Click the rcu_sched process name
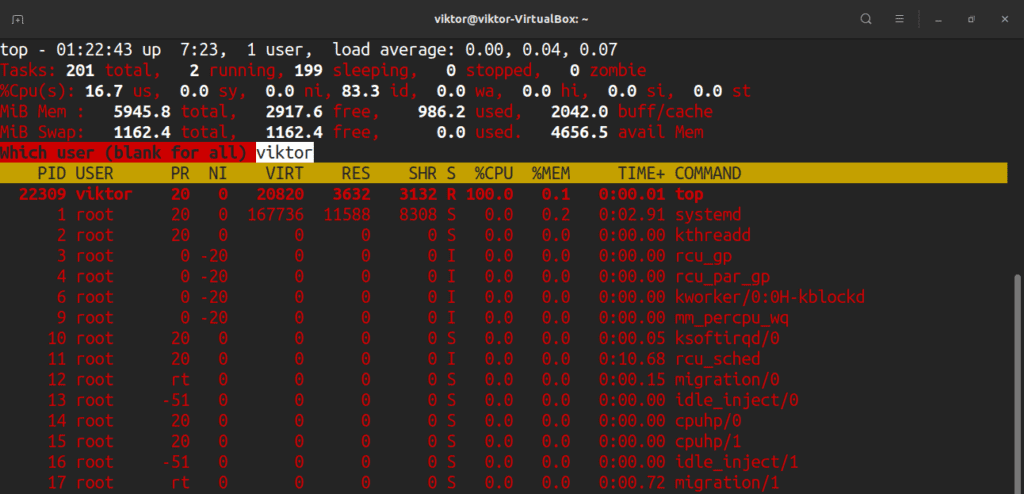This screenshot has height=494, width=1024. point(717,359)
